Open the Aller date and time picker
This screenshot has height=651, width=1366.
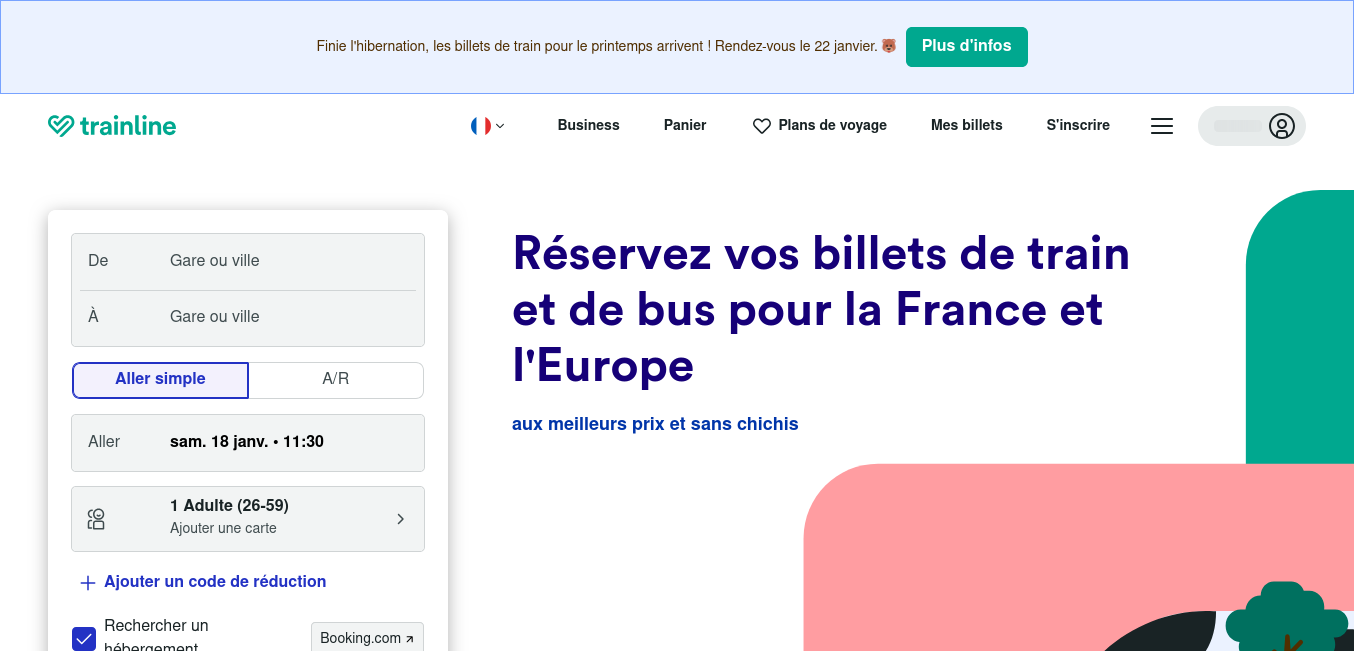point(248,442)
